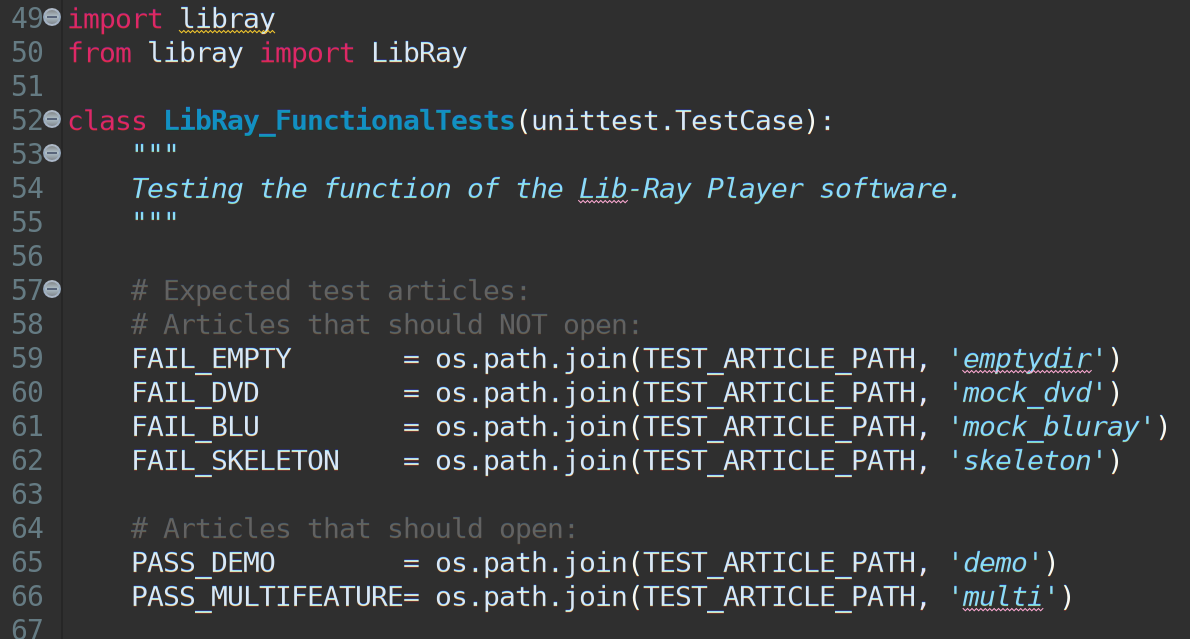Place cursor on the underlined 'libray' import

click(x=227, y=18)
